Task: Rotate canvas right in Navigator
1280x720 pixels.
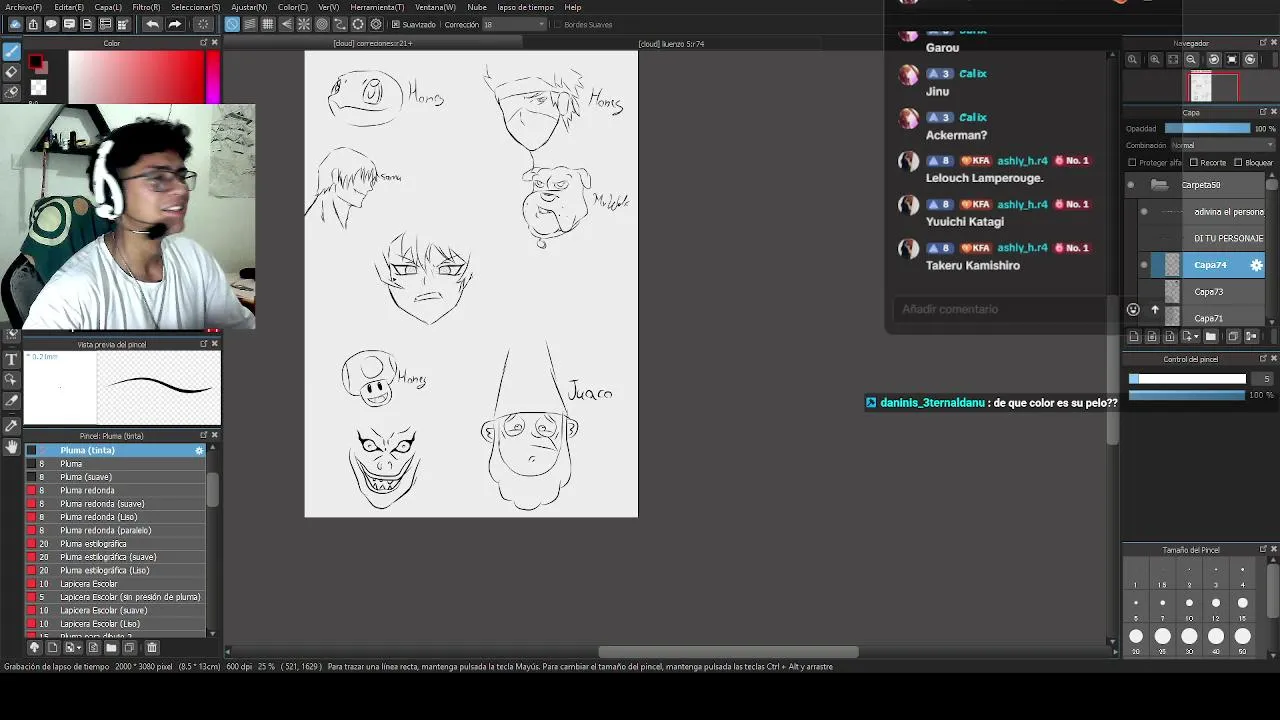Action: pos(1250,60)
